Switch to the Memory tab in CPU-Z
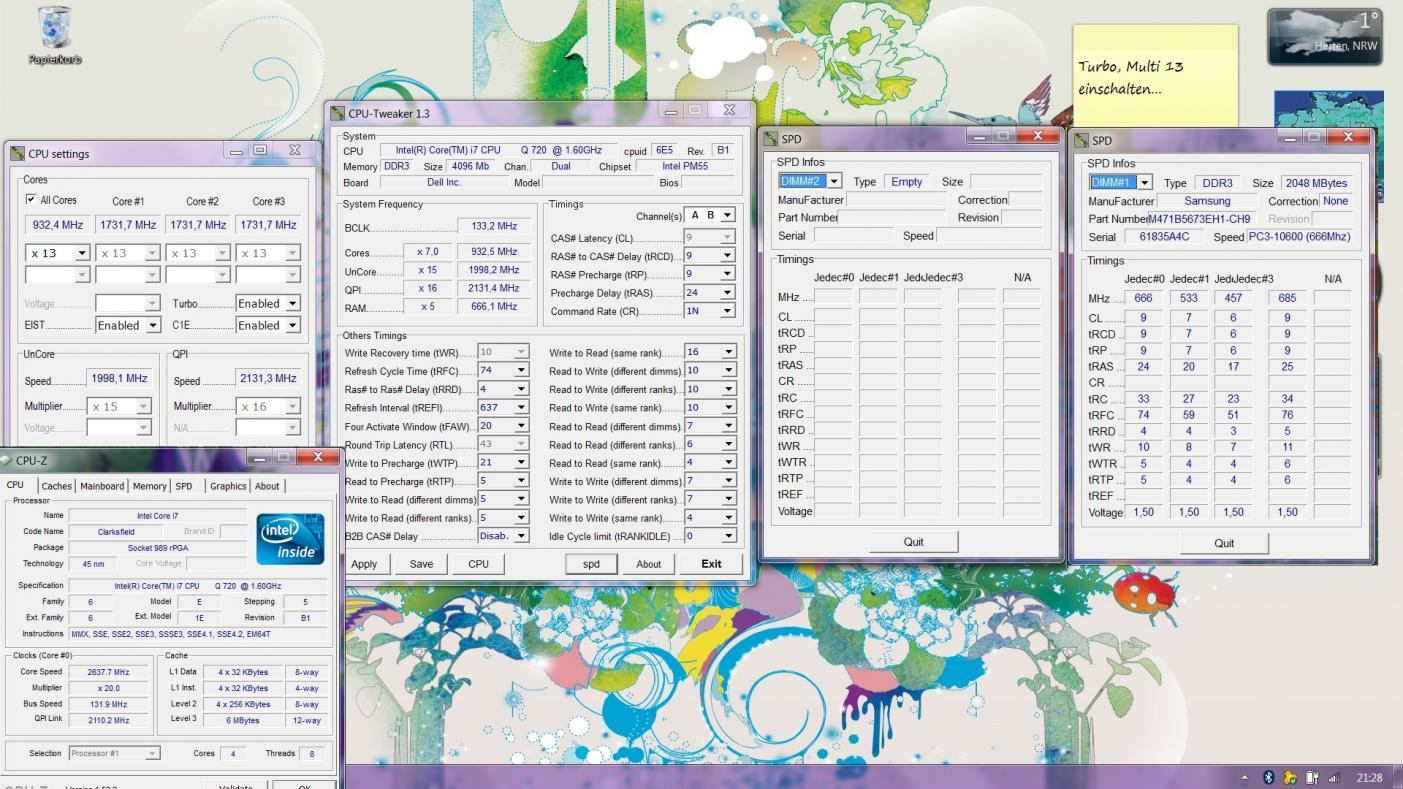 [x=149, y=486]
